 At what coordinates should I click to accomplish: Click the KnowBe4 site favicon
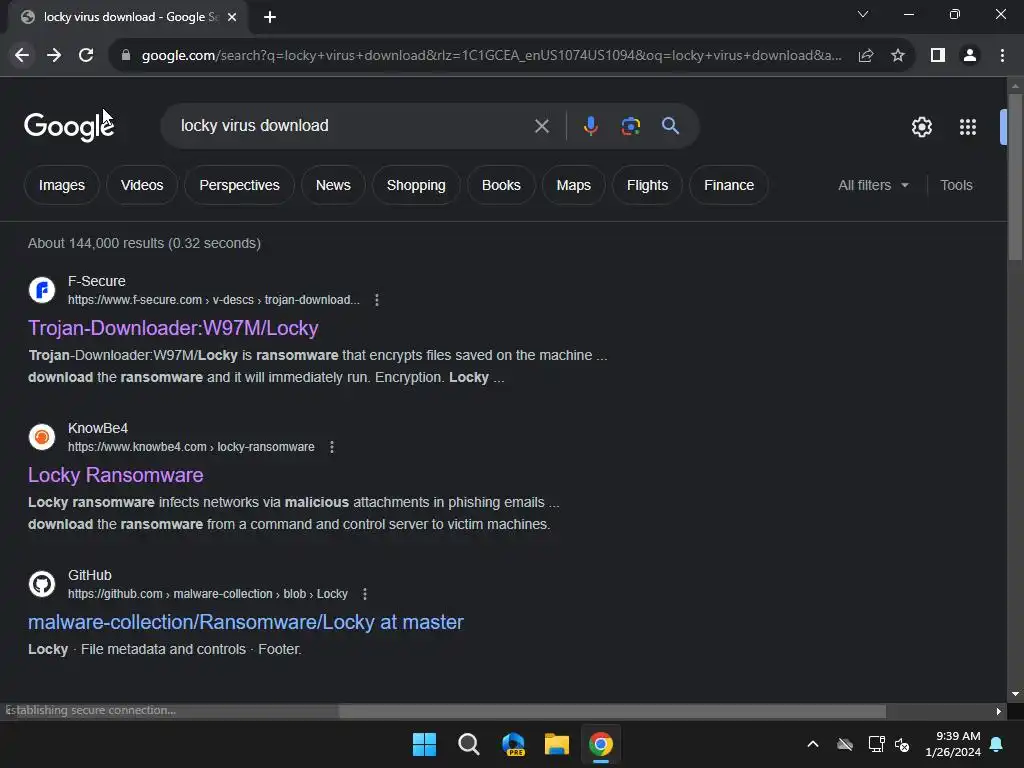point(42,437)
